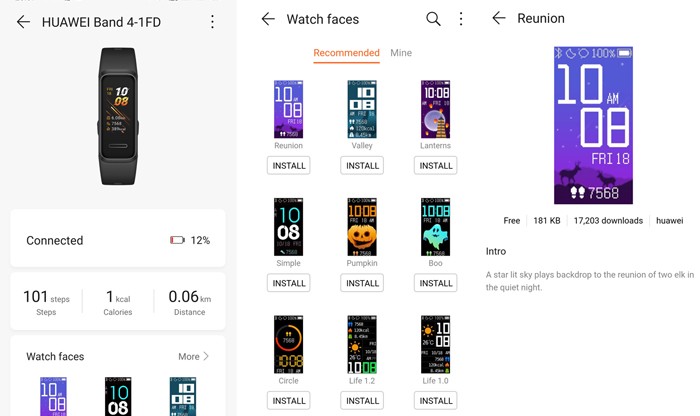Tap the battery icon showing 12%
This screenshot has height=416, width=700.
point(177,240)
